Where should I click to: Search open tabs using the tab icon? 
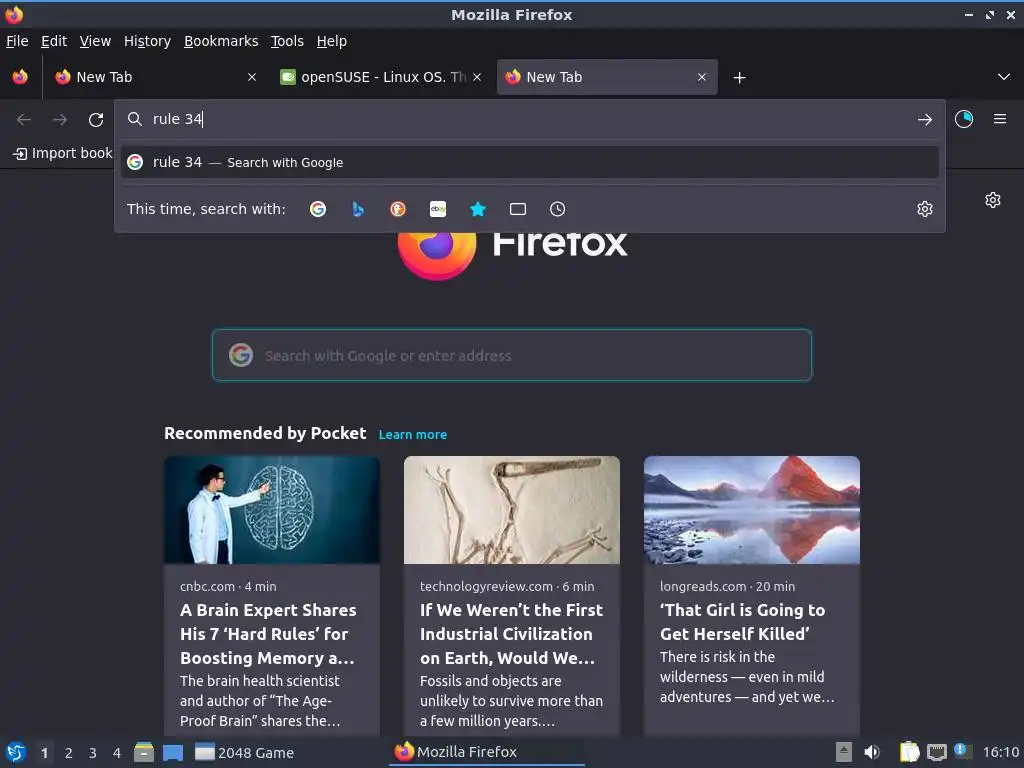[x=518, y=209]
